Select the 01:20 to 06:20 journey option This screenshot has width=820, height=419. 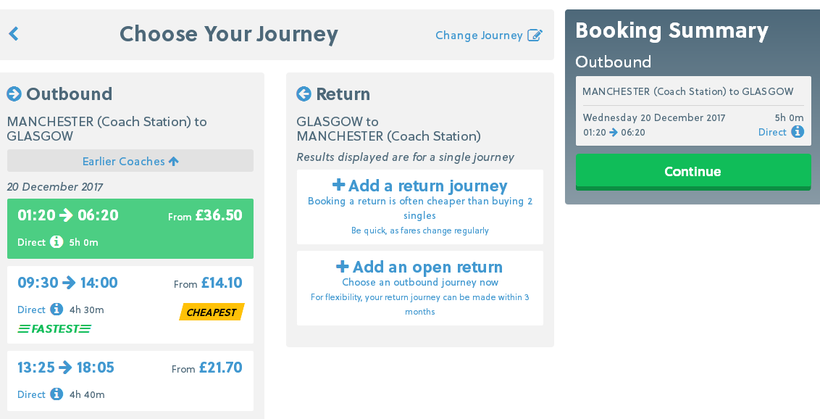coord(130,229)
